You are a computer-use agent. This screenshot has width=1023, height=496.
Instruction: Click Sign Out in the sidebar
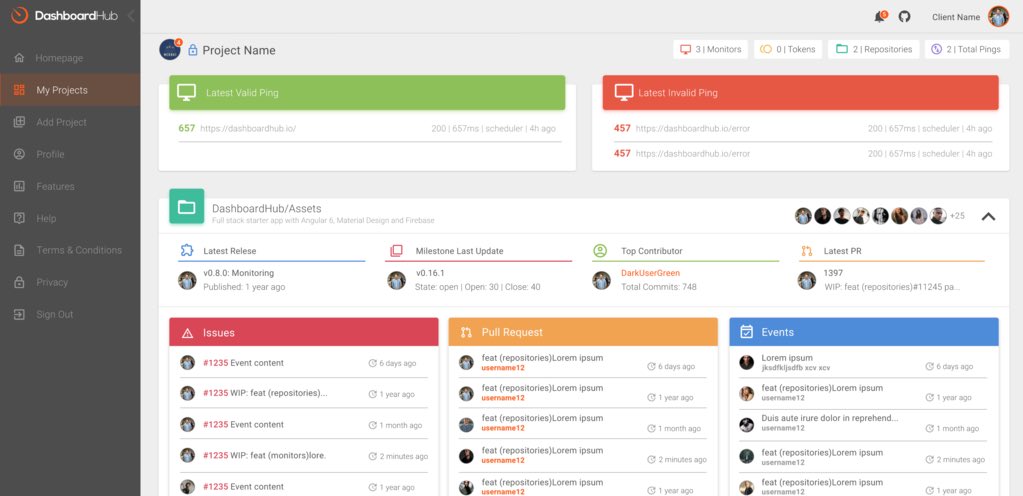tap(70, 314)
